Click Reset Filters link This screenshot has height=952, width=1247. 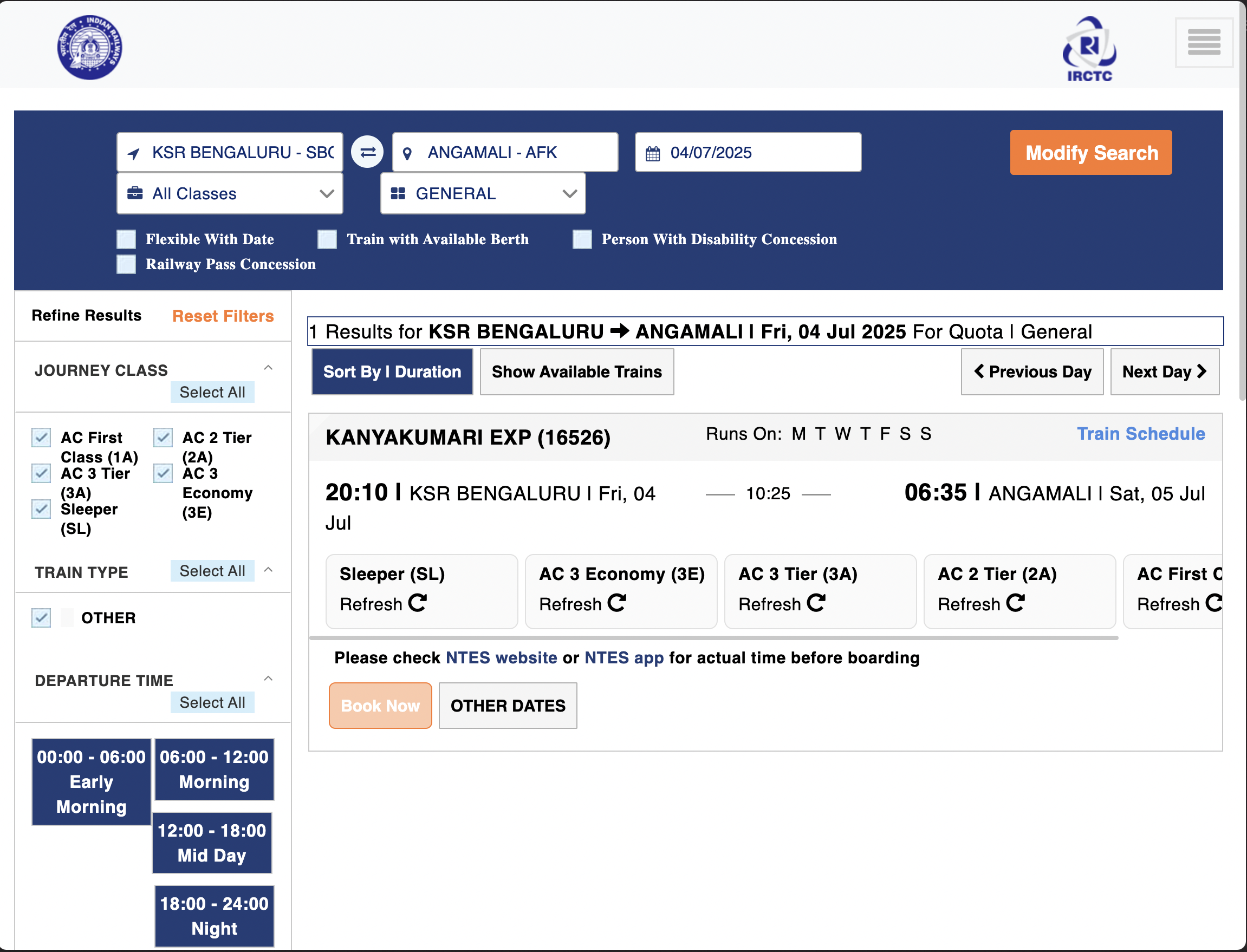click(223, 316)
